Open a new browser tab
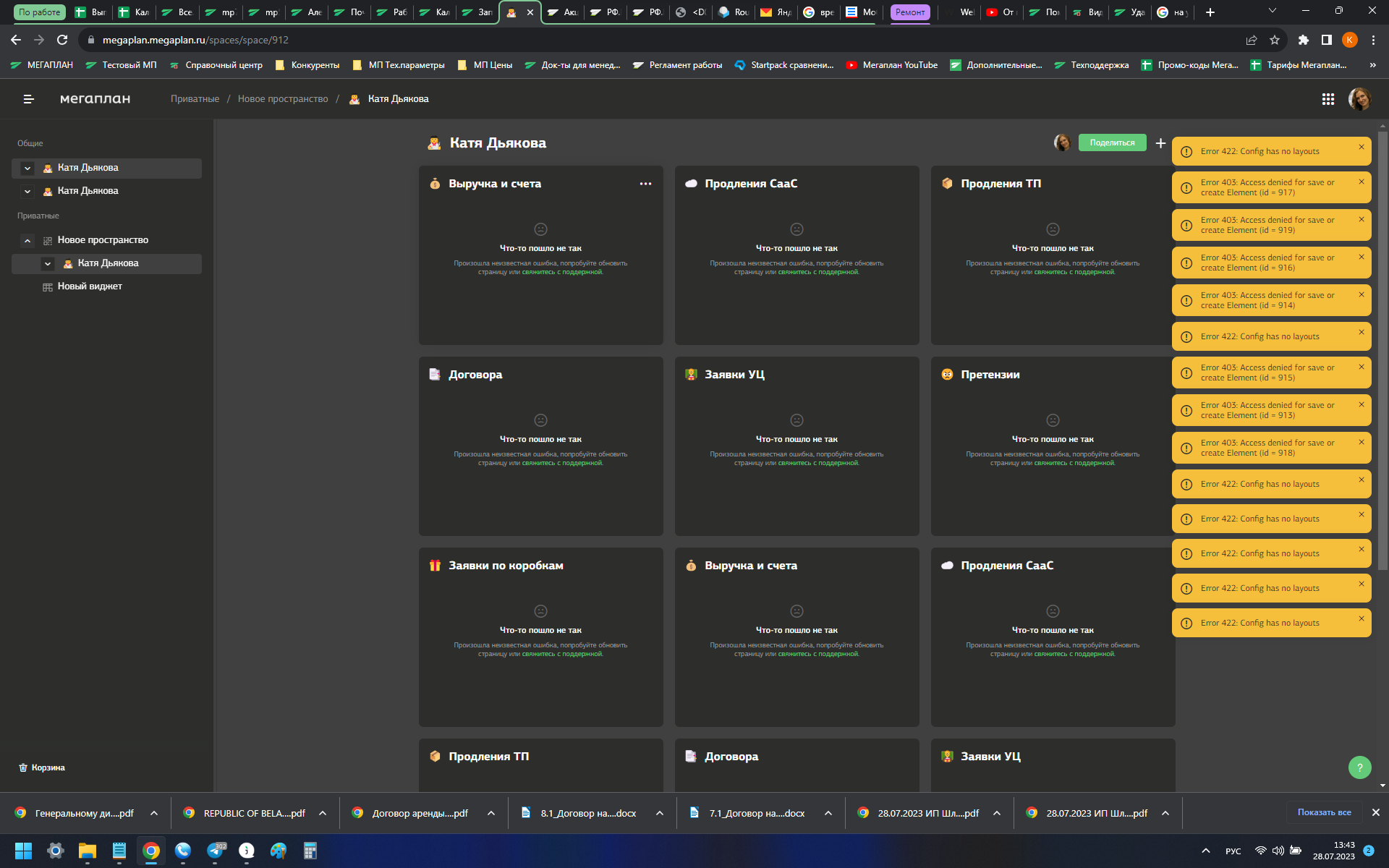Viewport: 1389px width, 868px height. coord(1210,12)
